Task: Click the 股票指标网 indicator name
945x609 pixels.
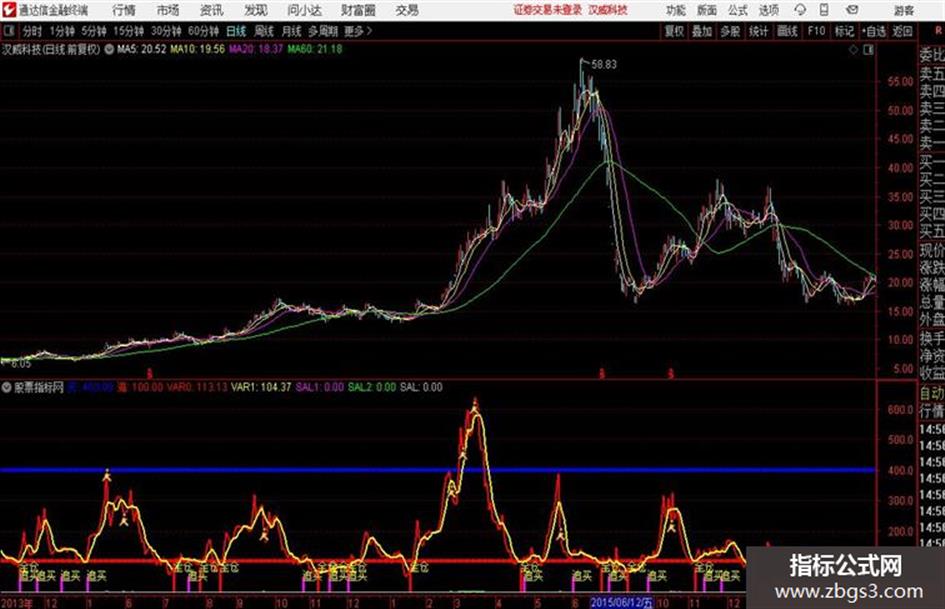Action: [39, 388]
